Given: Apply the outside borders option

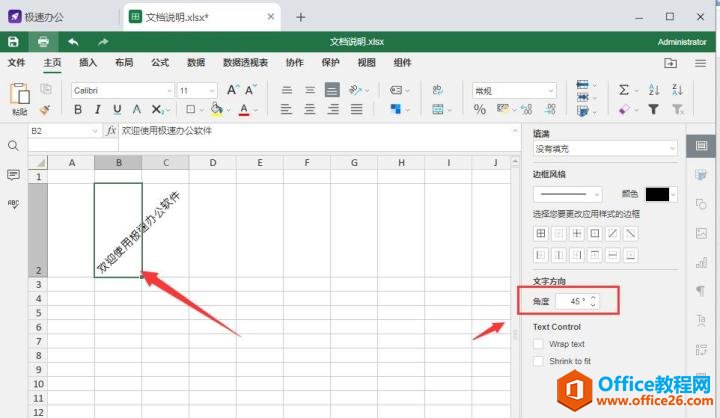Looking at the screenshot, I should tap(595, 233).
